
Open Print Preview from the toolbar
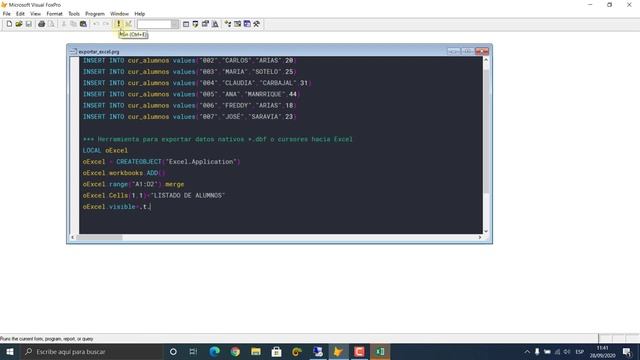51,24
